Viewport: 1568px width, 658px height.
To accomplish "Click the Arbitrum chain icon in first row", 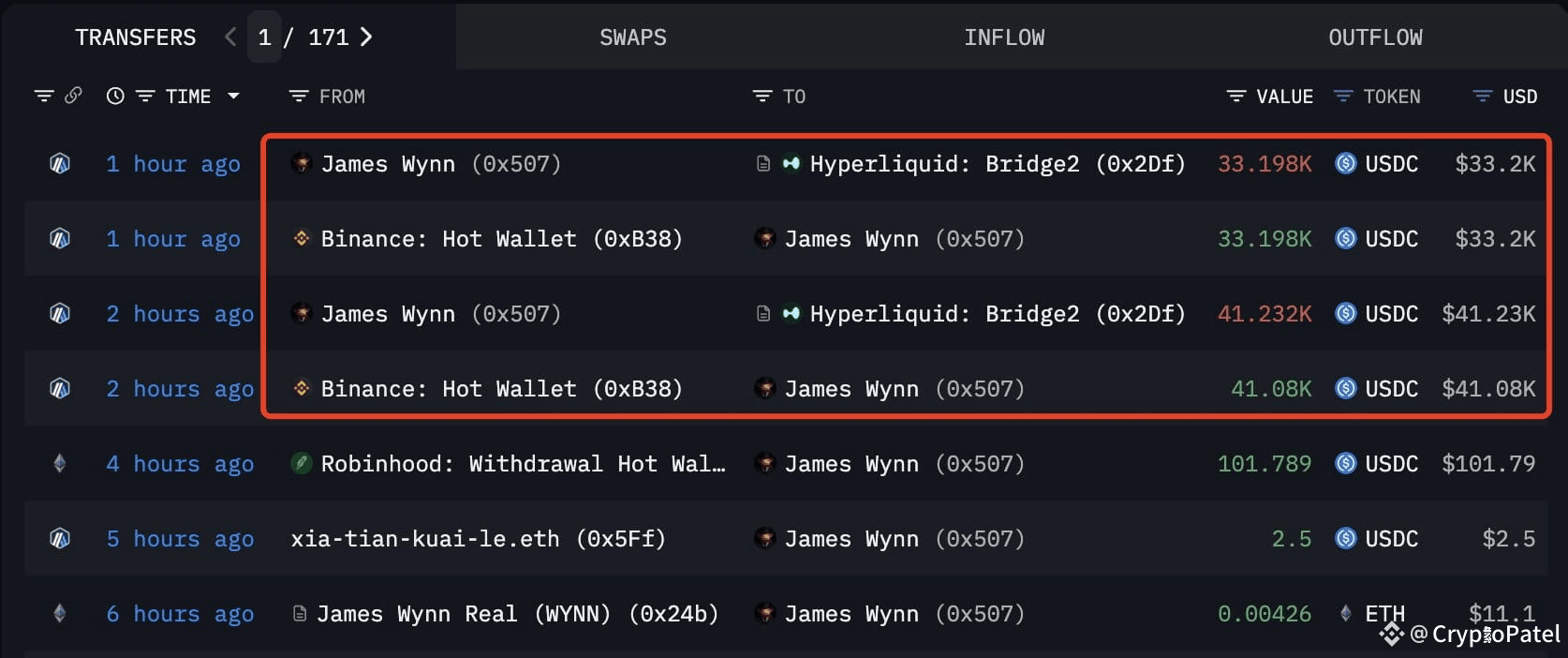I will pos(60,164).
